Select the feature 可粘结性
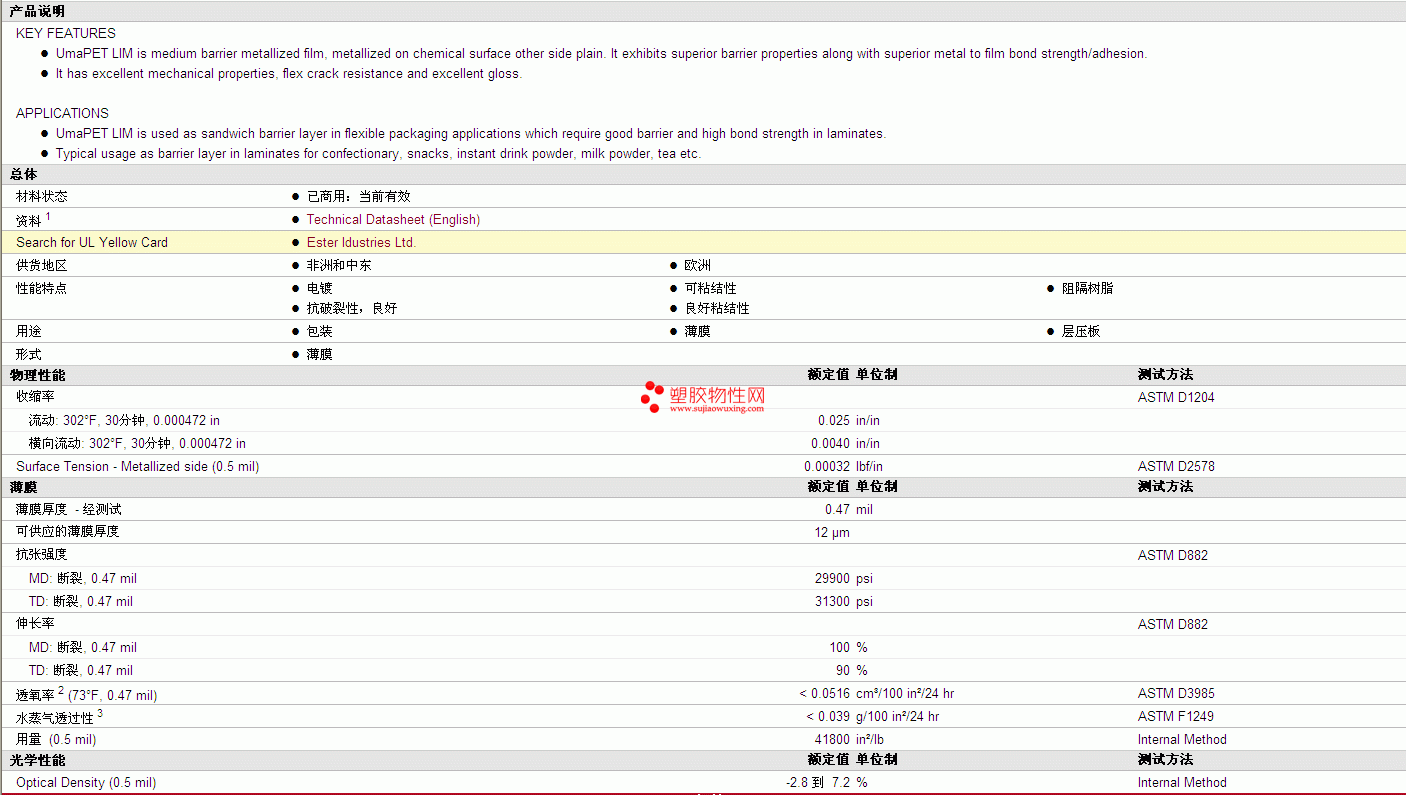Viewport: 1406px width, 795px height. (x=710, y=289)
